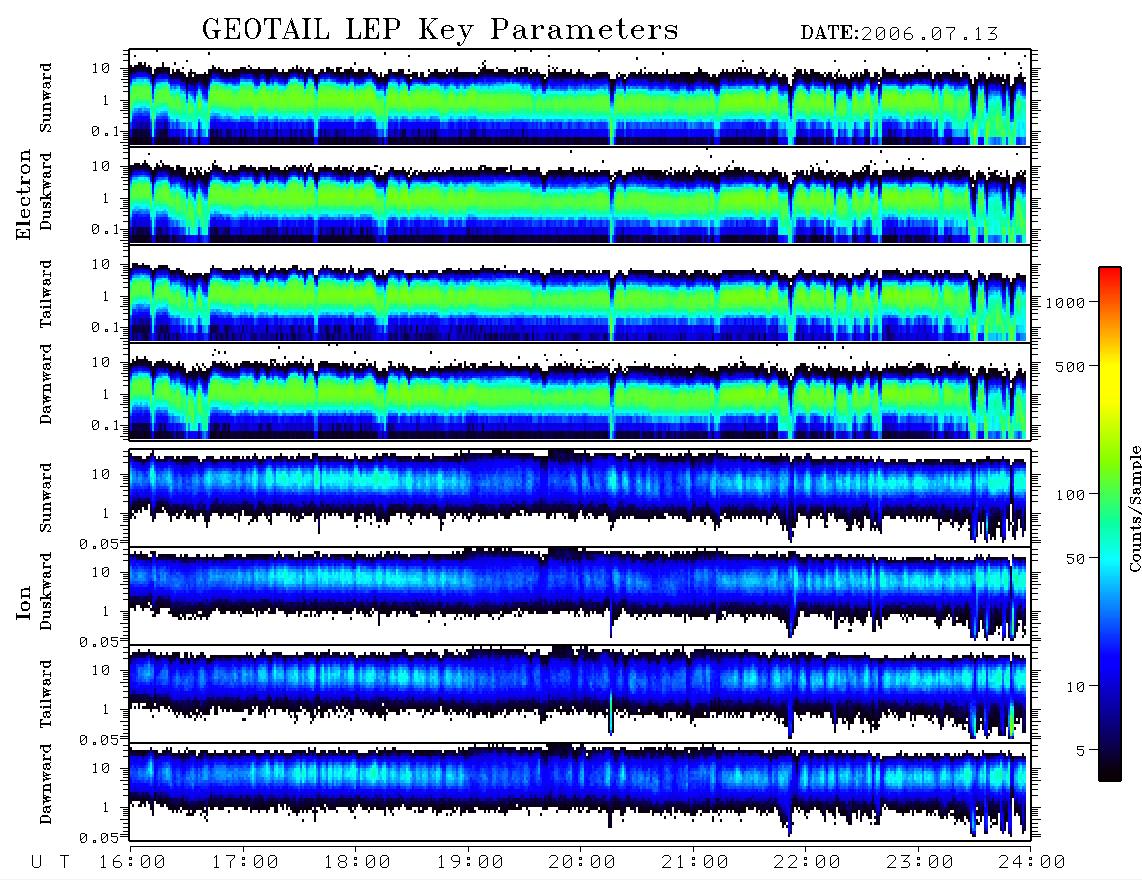Image resolution: width=1142 pixels, height=880 pixels.
Task: Click the 500 colorbar tick value
Action: click(1070, 366)
